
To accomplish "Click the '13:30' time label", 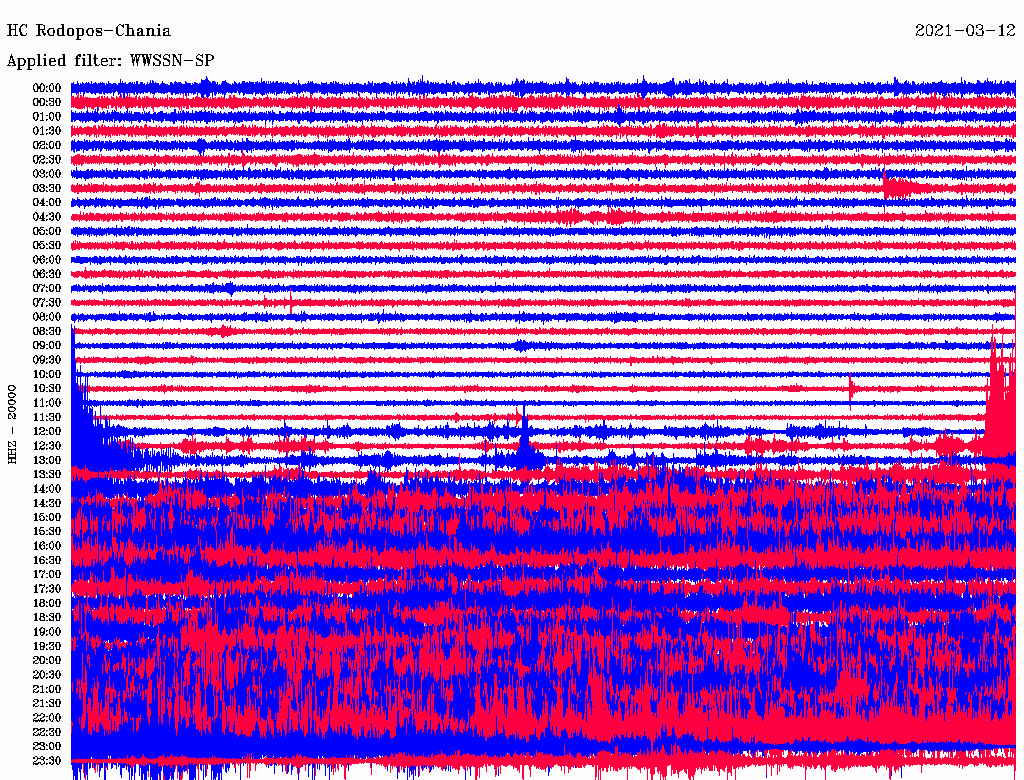I will (47, 474).
